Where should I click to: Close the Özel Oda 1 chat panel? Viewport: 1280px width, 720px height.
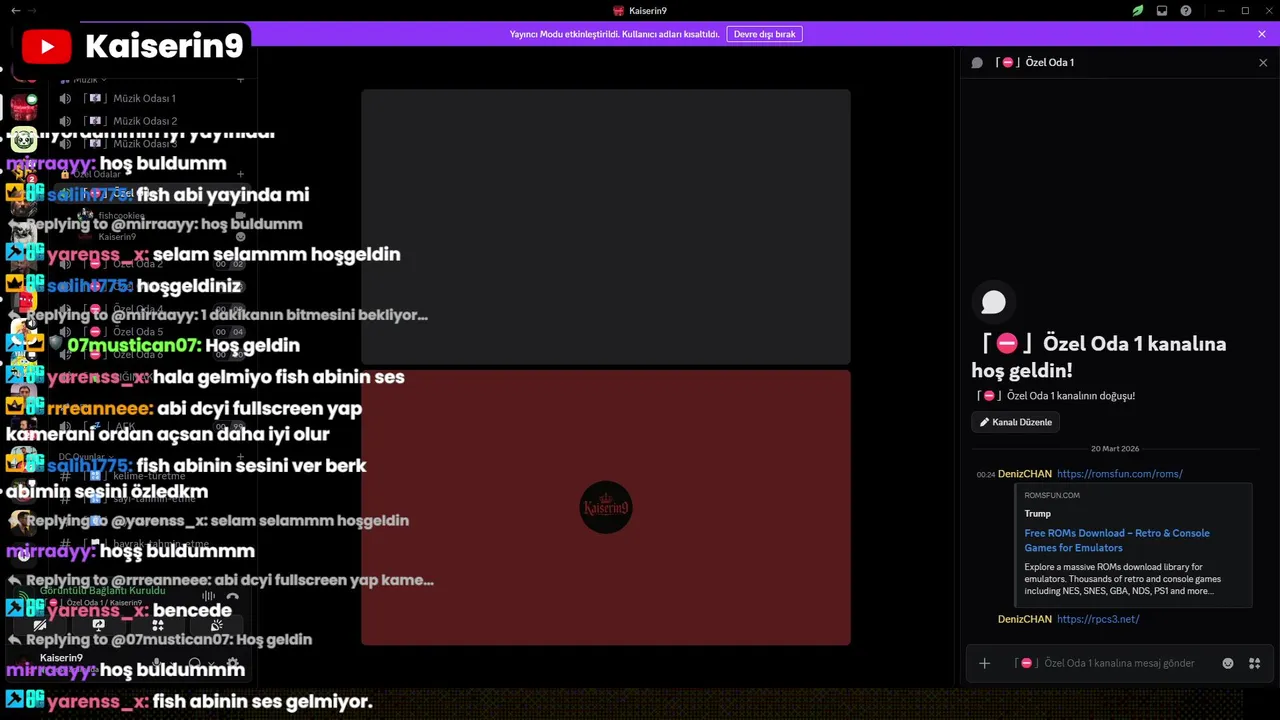point(1263,62)
